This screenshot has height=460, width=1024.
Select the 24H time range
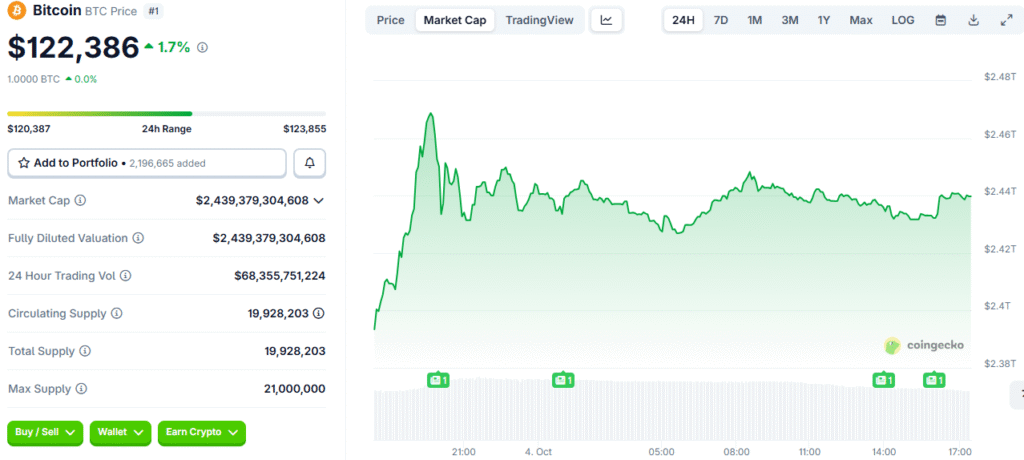pos(683,20)
